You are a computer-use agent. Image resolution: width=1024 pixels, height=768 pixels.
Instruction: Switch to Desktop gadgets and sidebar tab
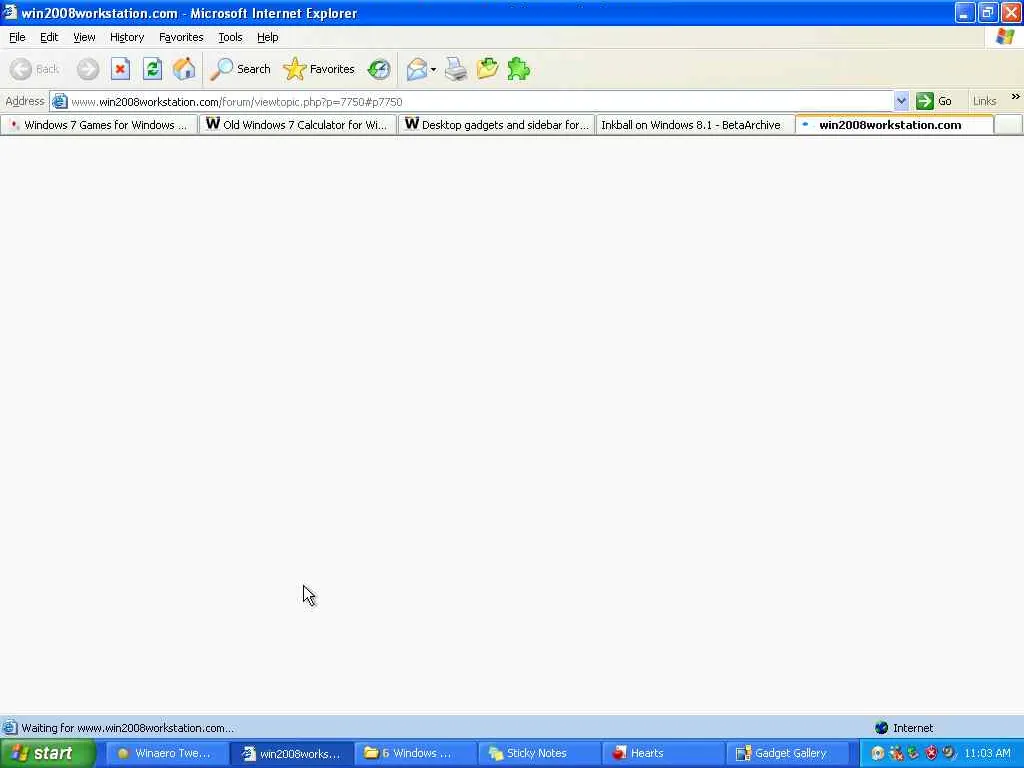point(496,125)
